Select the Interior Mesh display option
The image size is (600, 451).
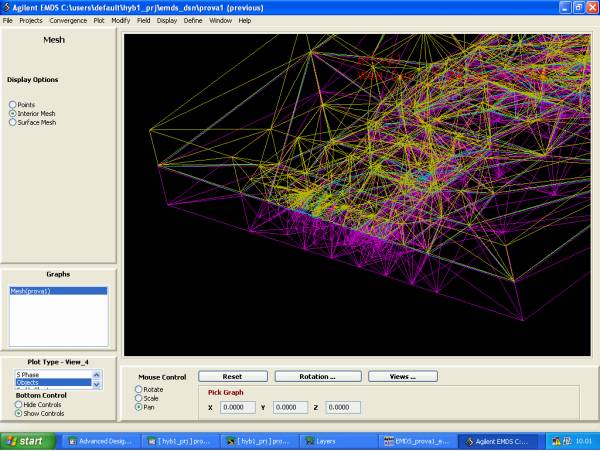pyautogui.click(x=13, y=114)
